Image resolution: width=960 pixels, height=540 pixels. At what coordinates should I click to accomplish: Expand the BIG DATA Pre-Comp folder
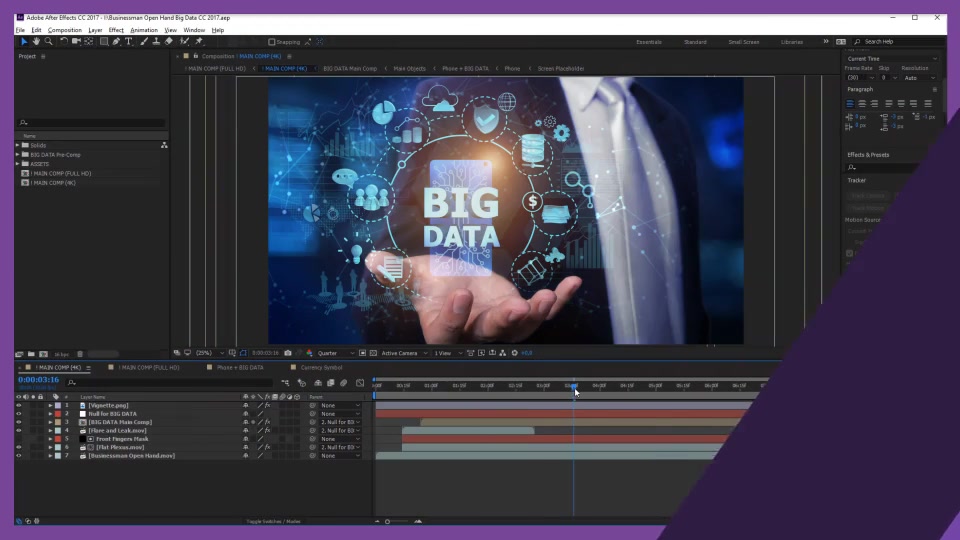pos(18,155)
